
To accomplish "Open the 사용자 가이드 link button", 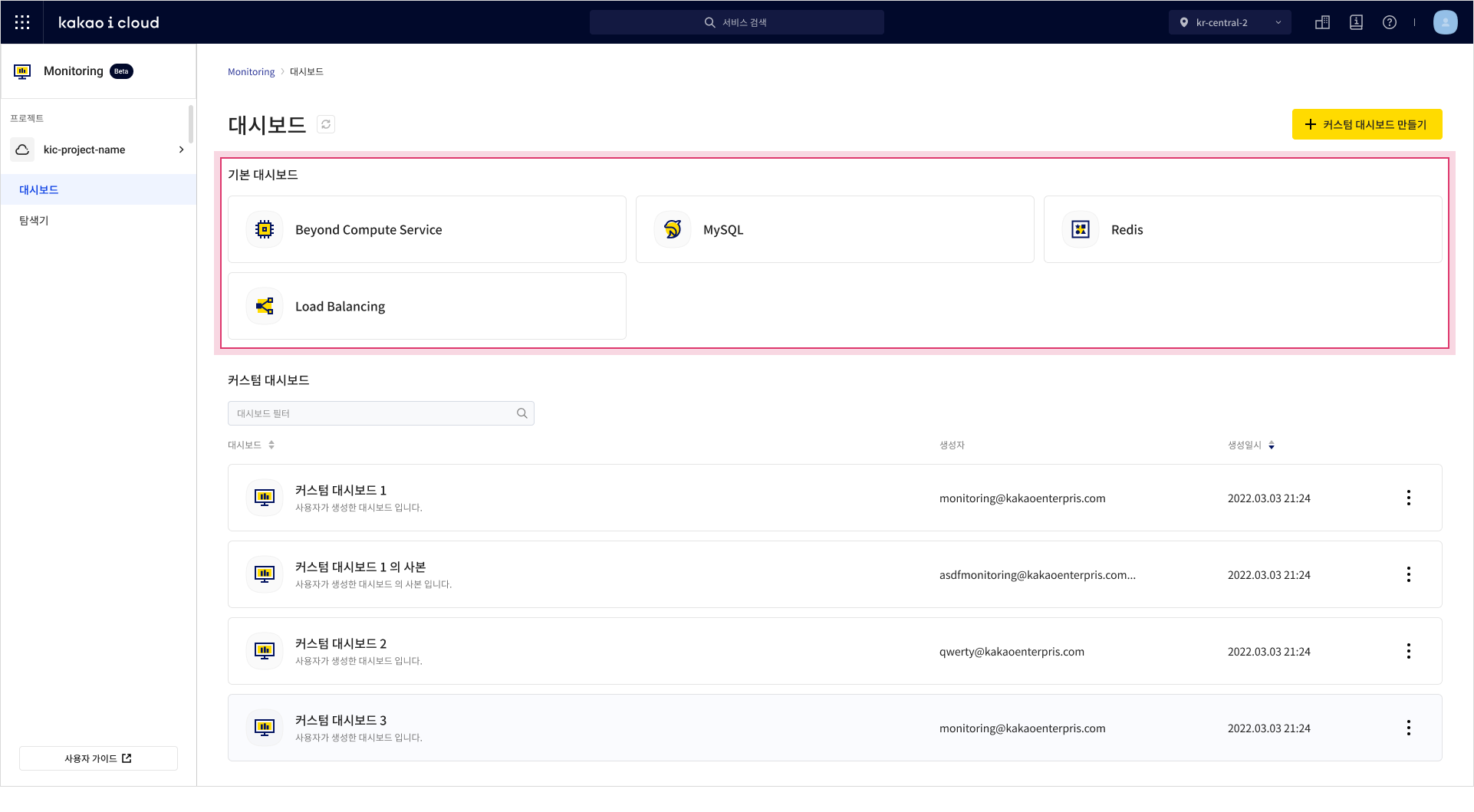I will (98, 758).
